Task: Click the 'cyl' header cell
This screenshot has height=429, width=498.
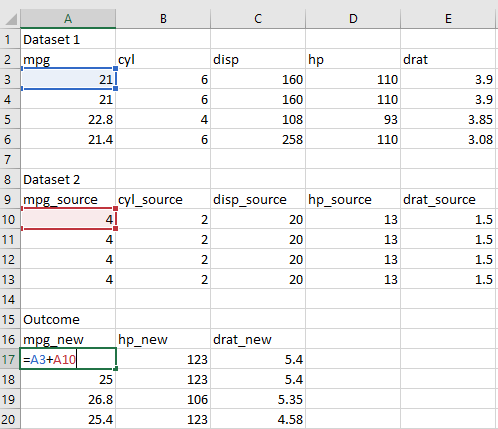Action: [x=163, y=59]
